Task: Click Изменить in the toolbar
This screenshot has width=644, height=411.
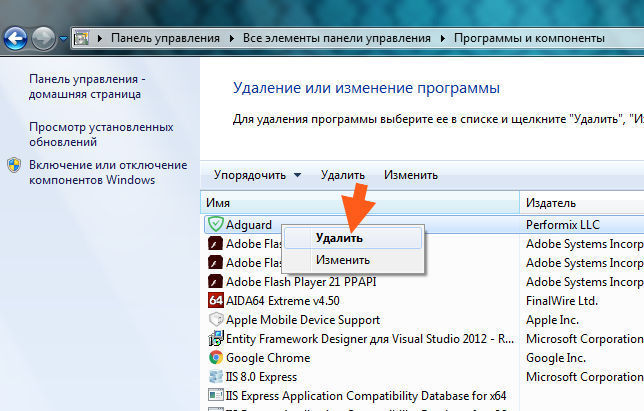Action: coord(411,175)
